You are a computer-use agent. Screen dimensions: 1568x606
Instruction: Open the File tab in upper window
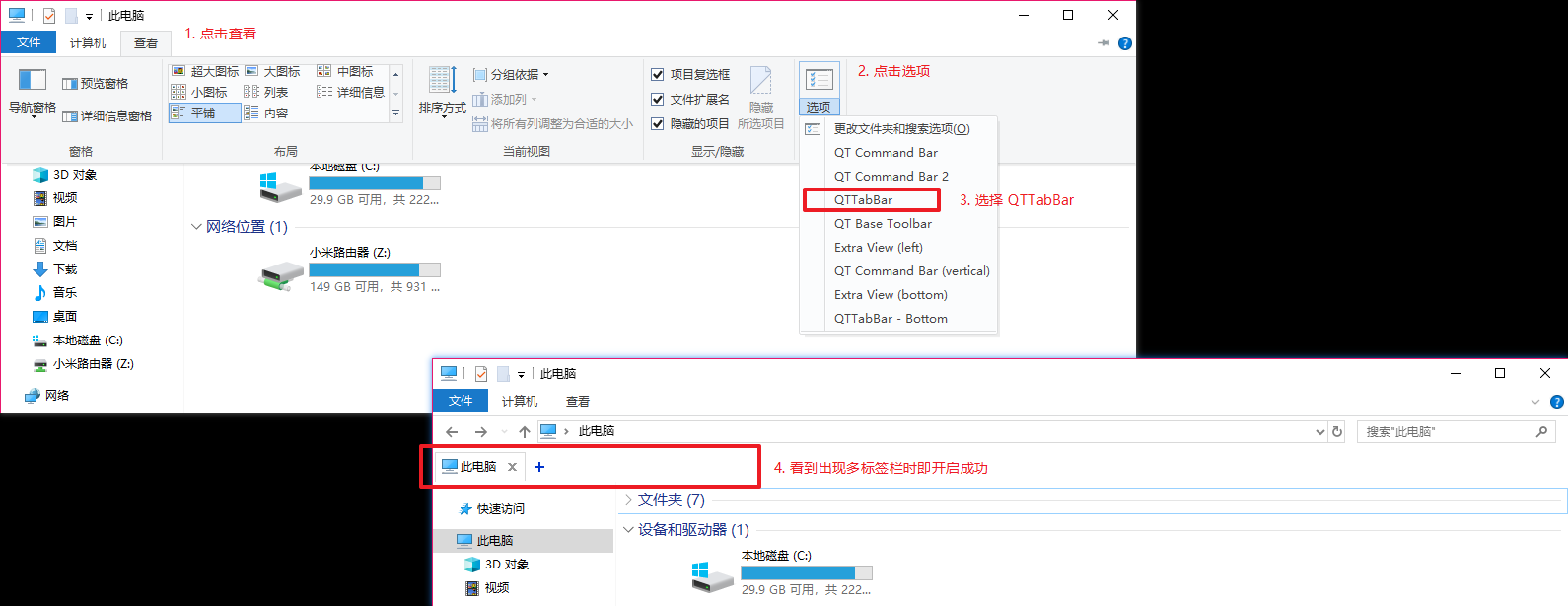[29, 42]
